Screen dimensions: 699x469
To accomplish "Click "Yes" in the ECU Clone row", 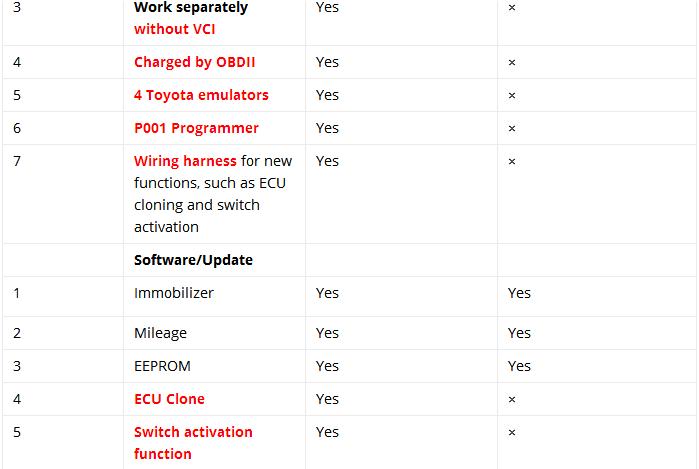I will pyautogui.click(x=327, y=399).
